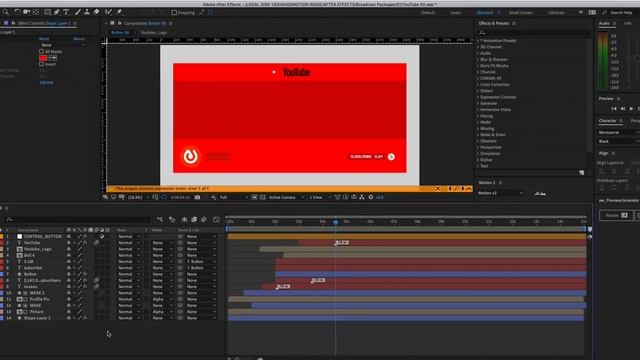Open the Active Camera dropdown

286,197
